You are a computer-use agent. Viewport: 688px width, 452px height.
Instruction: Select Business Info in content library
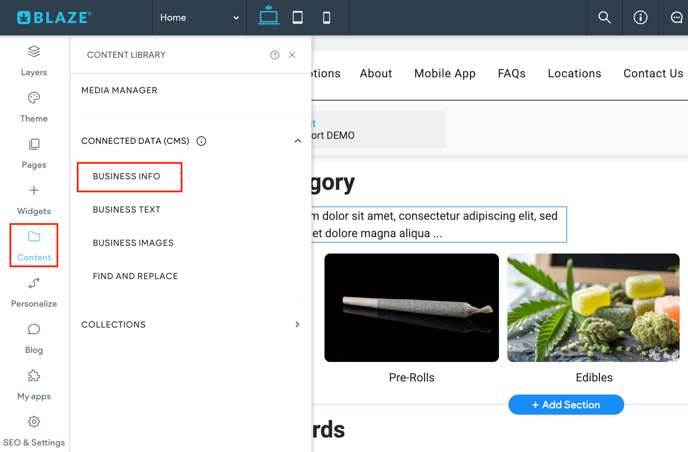click(127, 177)
